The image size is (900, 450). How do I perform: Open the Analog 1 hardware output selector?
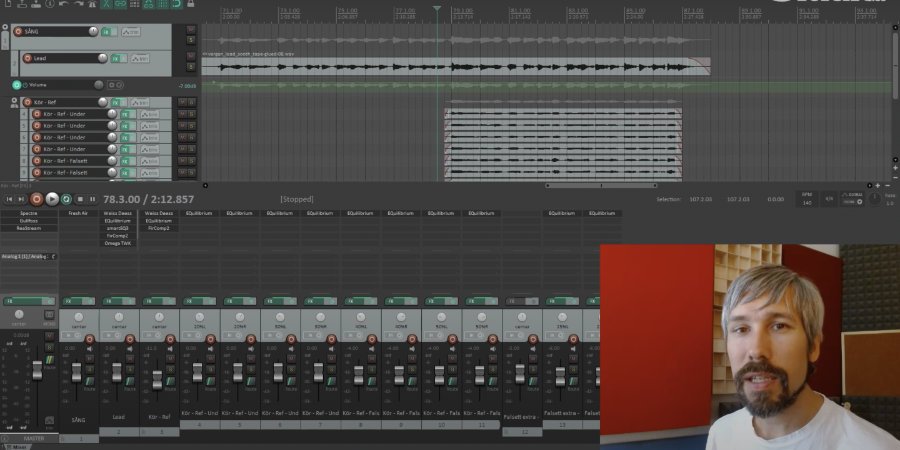point(29,256)
